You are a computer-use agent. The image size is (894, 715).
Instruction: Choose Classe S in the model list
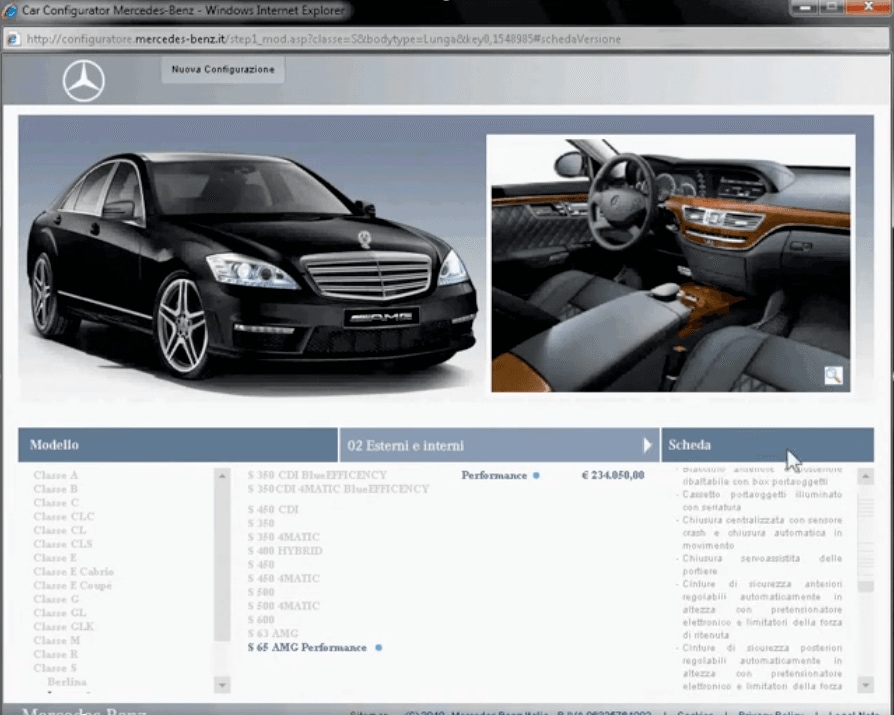(56, 668)
